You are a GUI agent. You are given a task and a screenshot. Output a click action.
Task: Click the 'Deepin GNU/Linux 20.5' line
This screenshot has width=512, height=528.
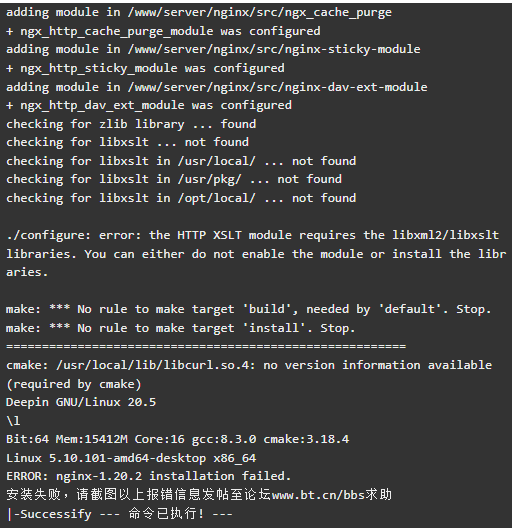pos(81,402)
